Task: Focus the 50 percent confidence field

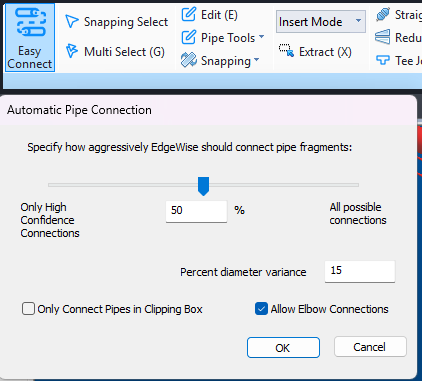Action: tap(196, 211)
